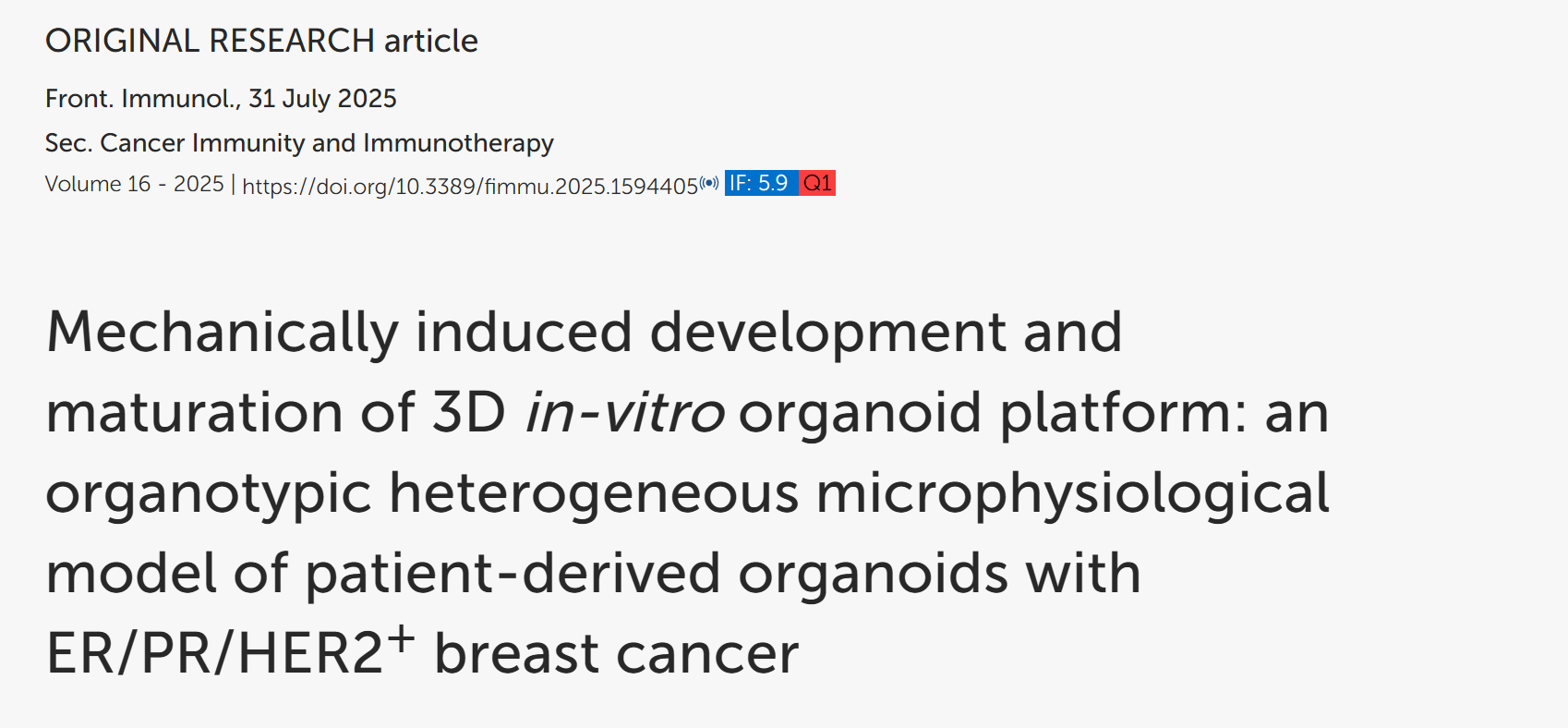Click the red Q1 quartile badge
This screenshot has height=728, width=1568.
[817, 183]
